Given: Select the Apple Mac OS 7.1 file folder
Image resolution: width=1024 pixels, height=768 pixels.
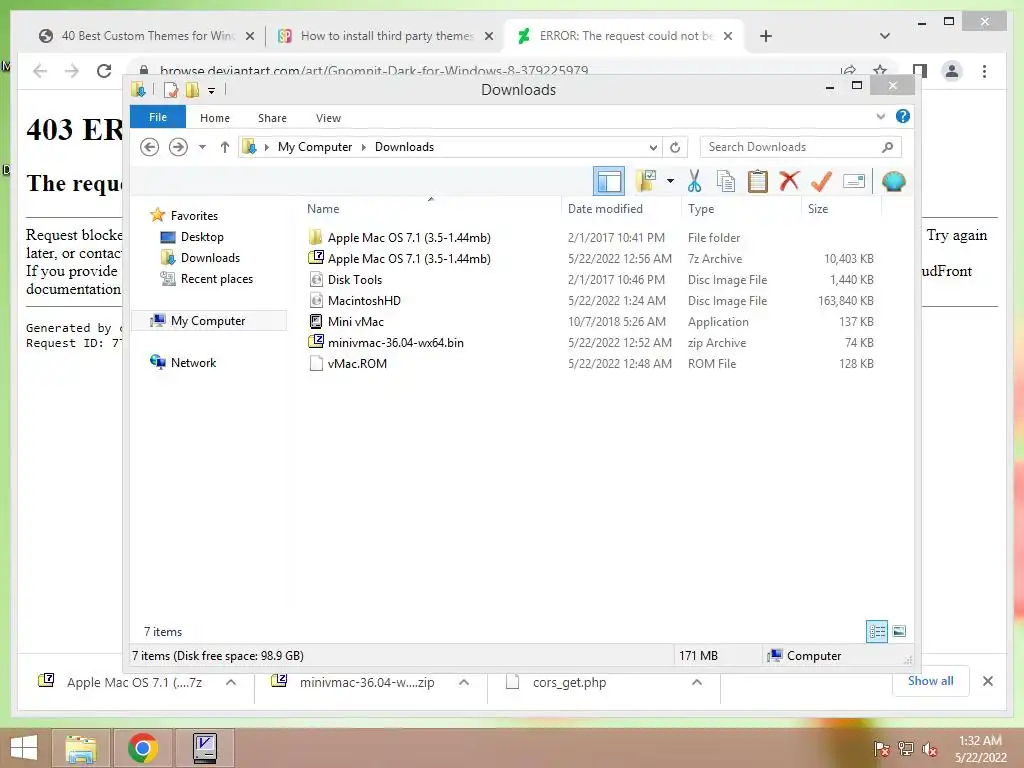Looking at the screenshot, I should (x=409, y=238).
